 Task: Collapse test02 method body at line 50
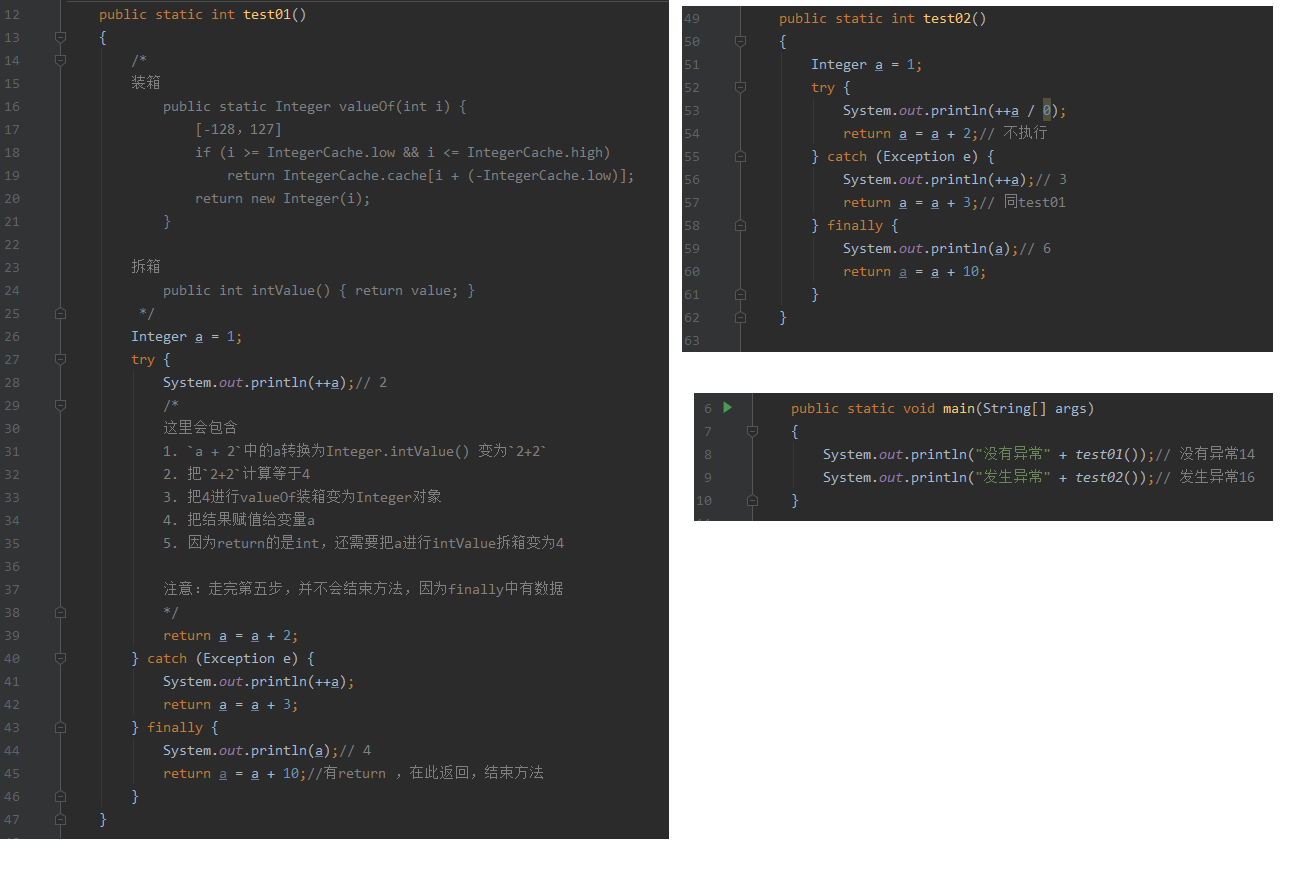(x=740, y=41)
